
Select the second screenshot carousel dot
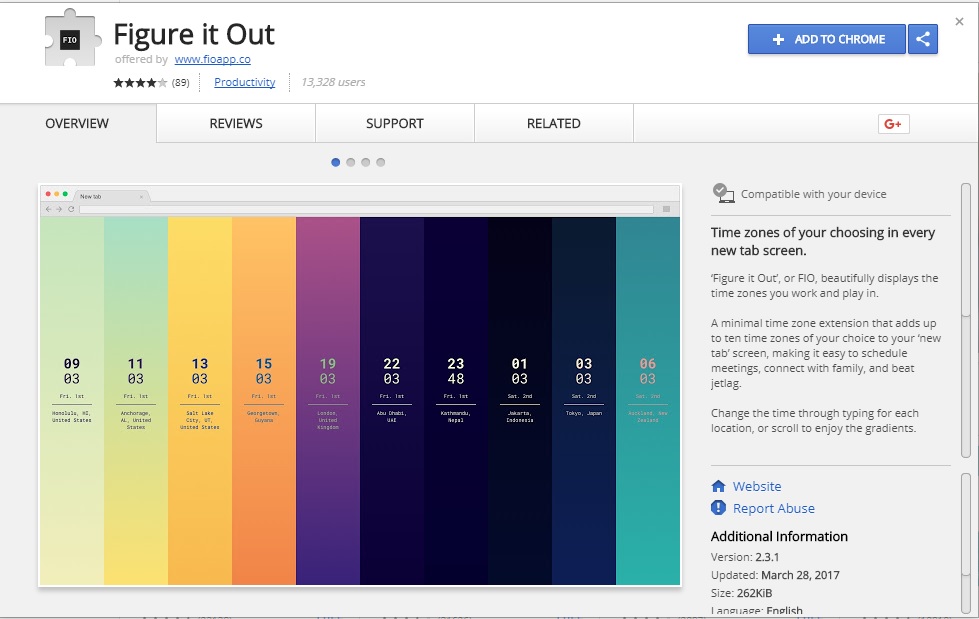tap(350, 162)
